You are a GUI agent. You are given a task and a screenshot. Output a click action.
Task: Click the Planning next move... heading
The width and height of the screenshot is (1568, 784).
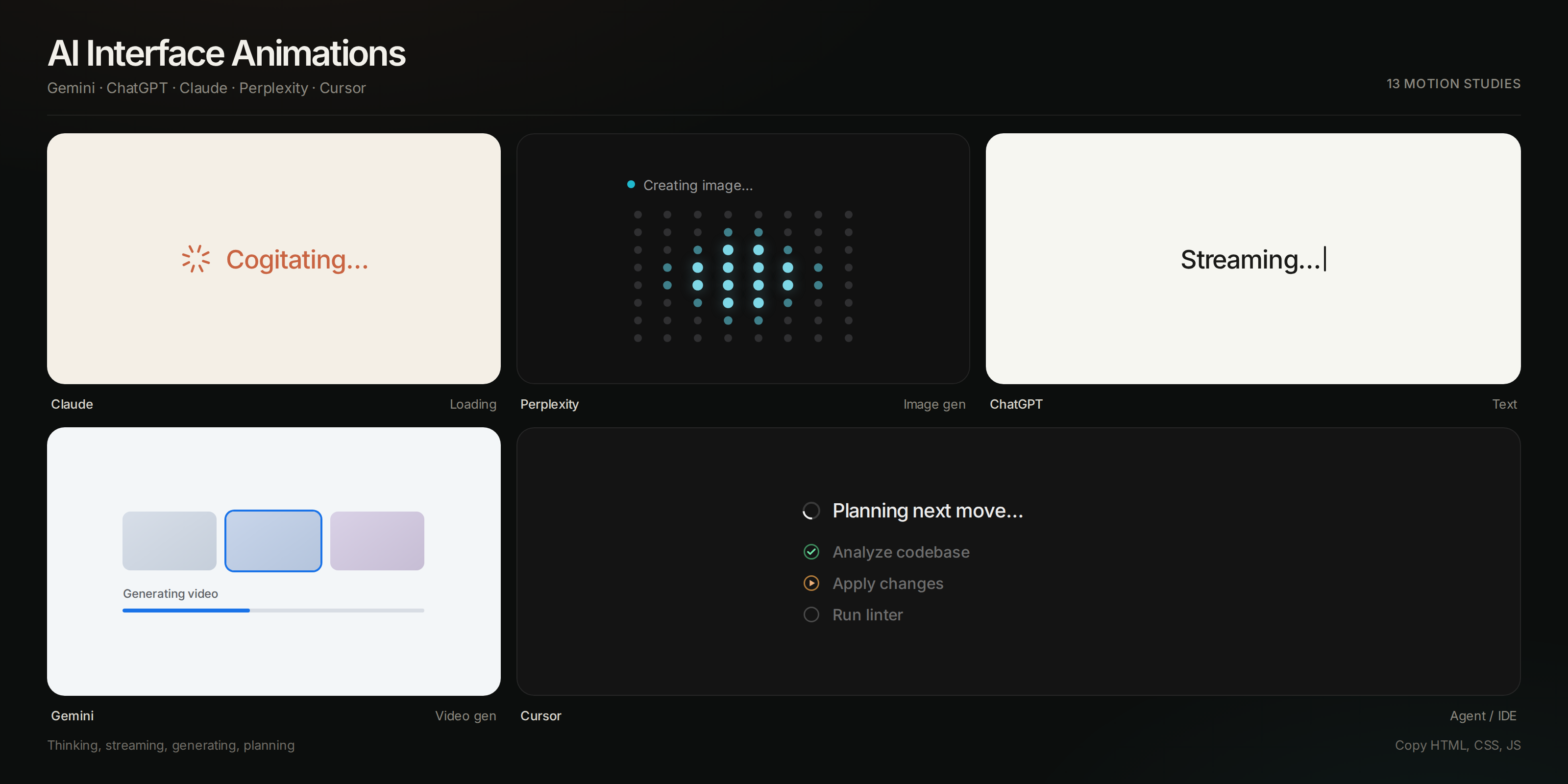pos(928,511)
